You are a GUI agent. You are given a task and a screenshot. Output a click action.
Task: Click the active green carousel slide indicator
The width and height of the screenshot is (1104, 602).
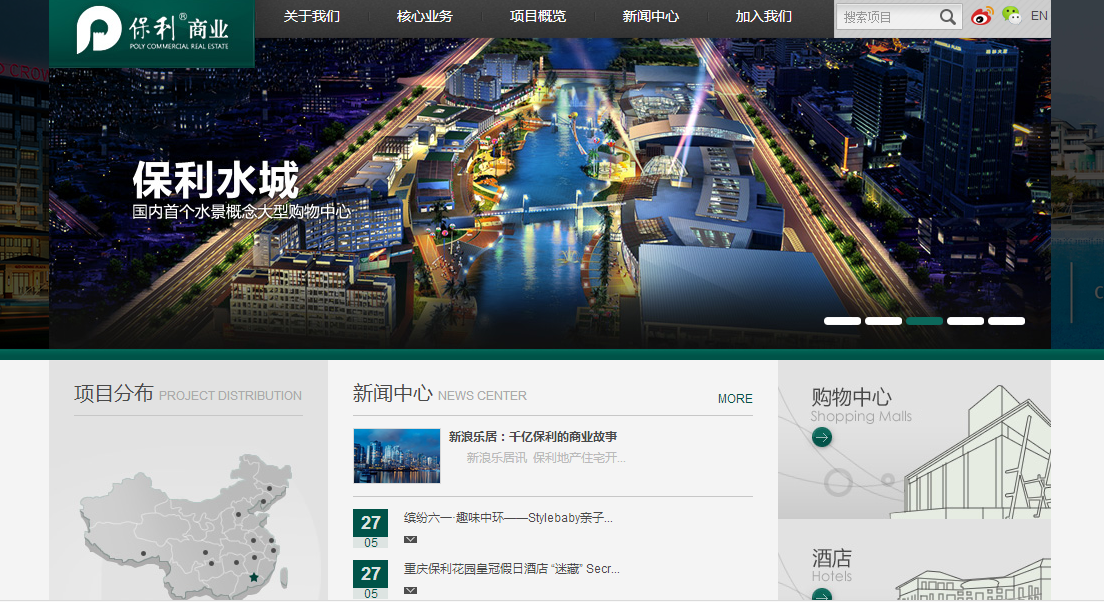[924, 321]
